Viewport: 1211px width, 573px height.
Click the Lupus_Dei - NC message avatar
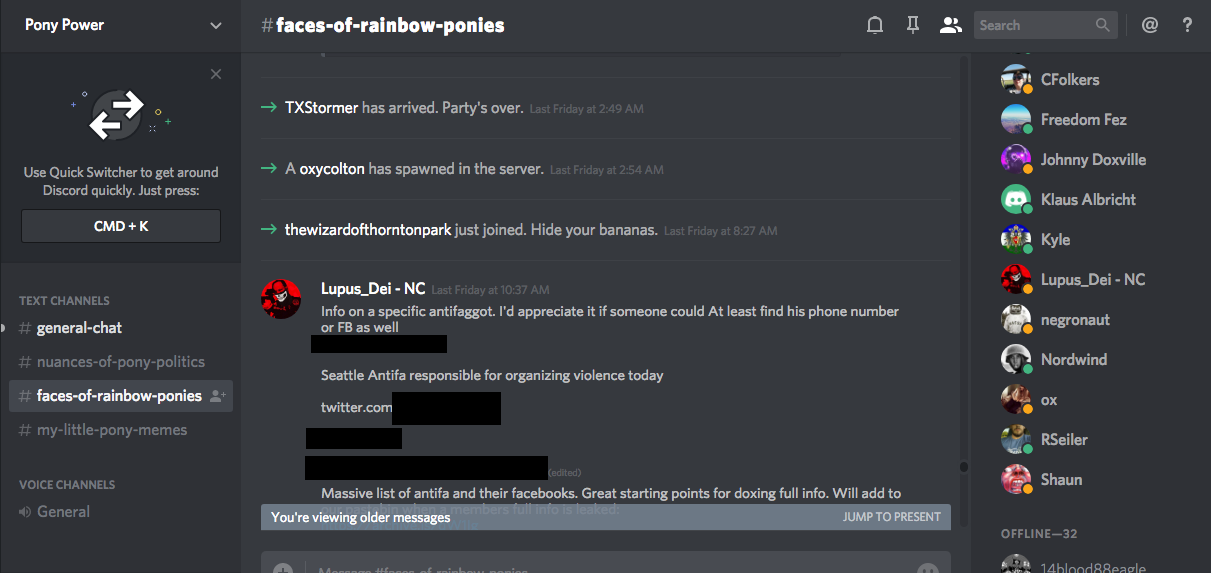click(x=281, y=299)
